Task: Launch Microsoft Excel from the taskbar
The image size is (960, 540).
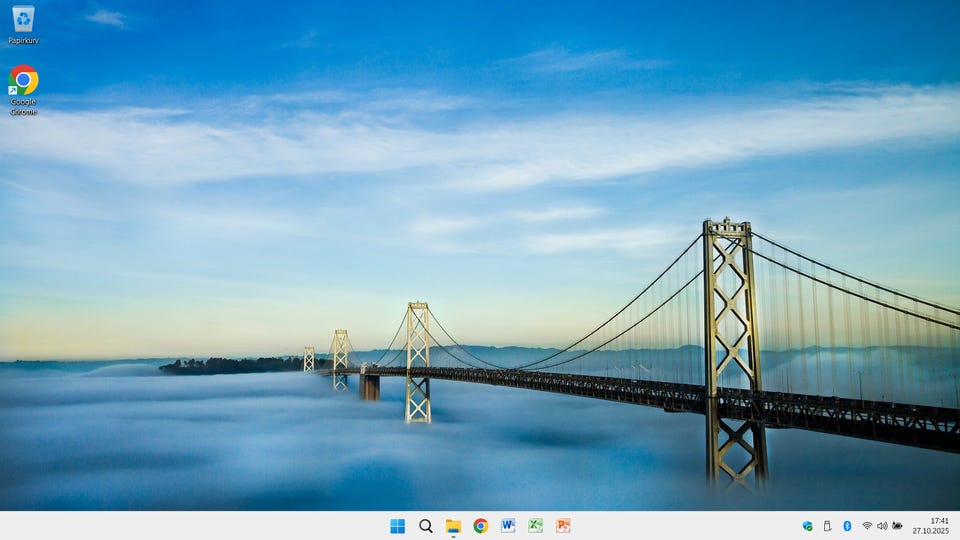Action: 535,526
